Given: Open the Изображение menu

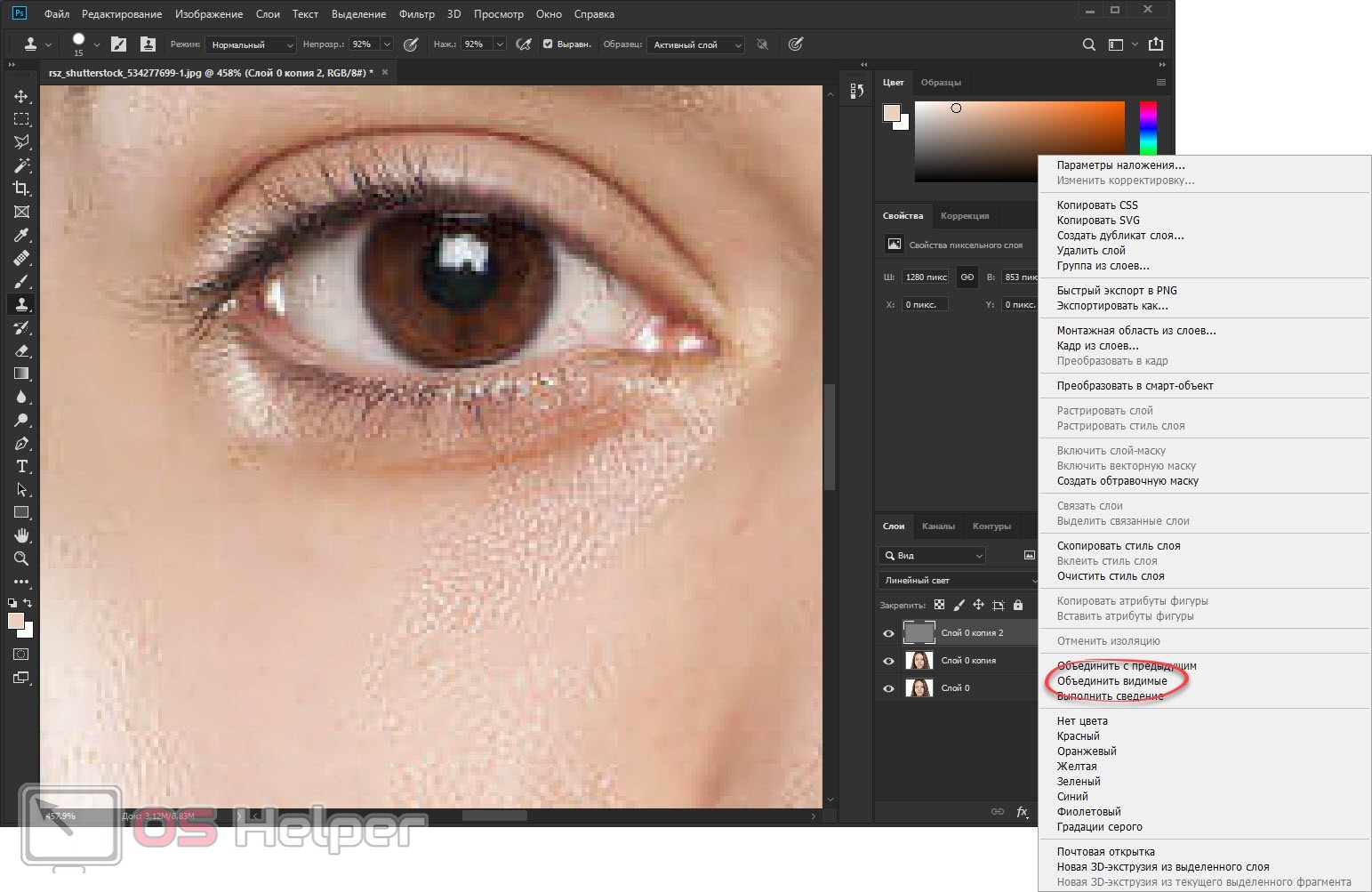Looking at the screenshot, I should [x=209, y=14].
